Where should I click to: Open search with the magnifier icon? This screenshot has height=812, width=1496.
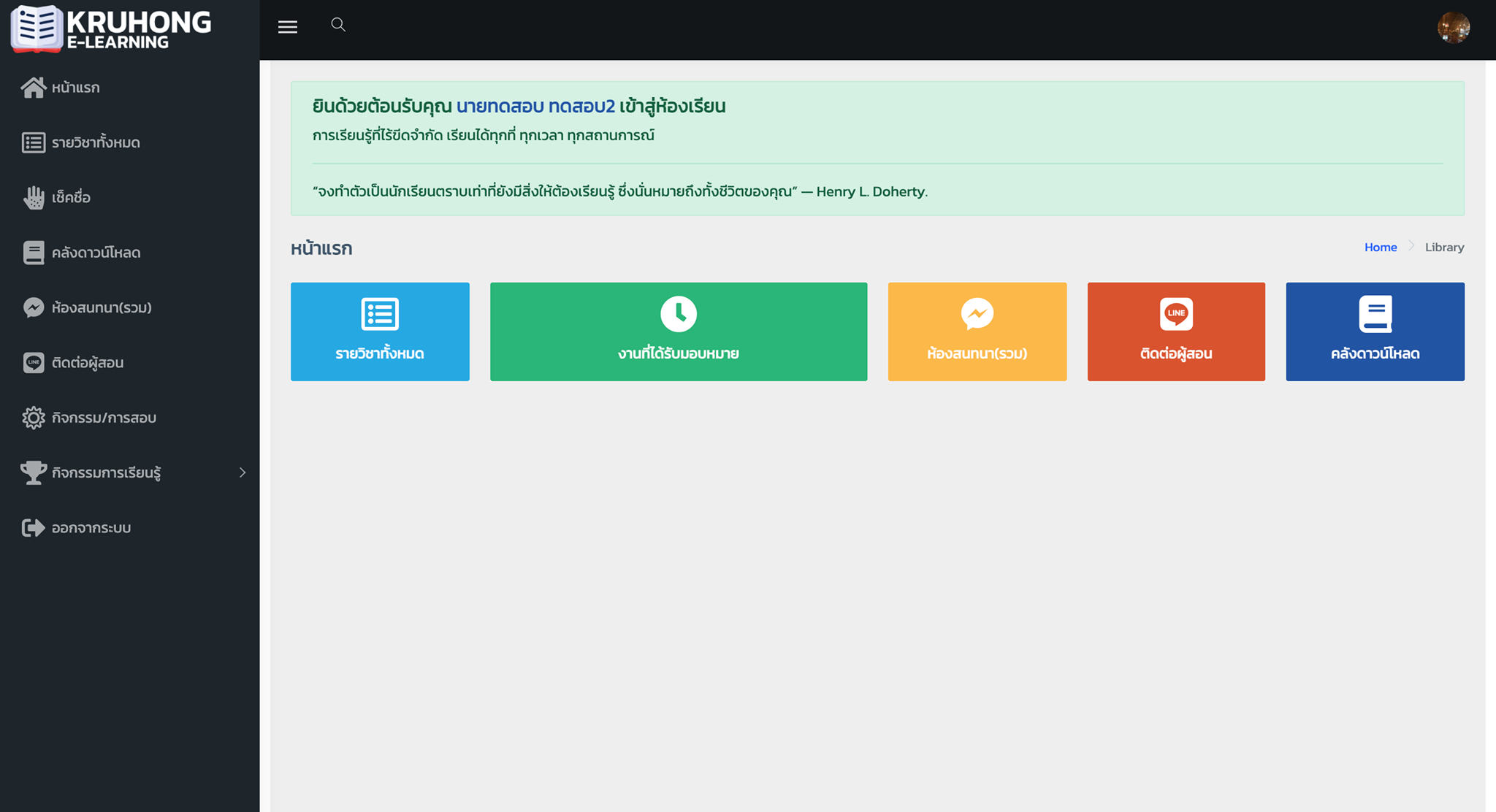pos(338,25)
